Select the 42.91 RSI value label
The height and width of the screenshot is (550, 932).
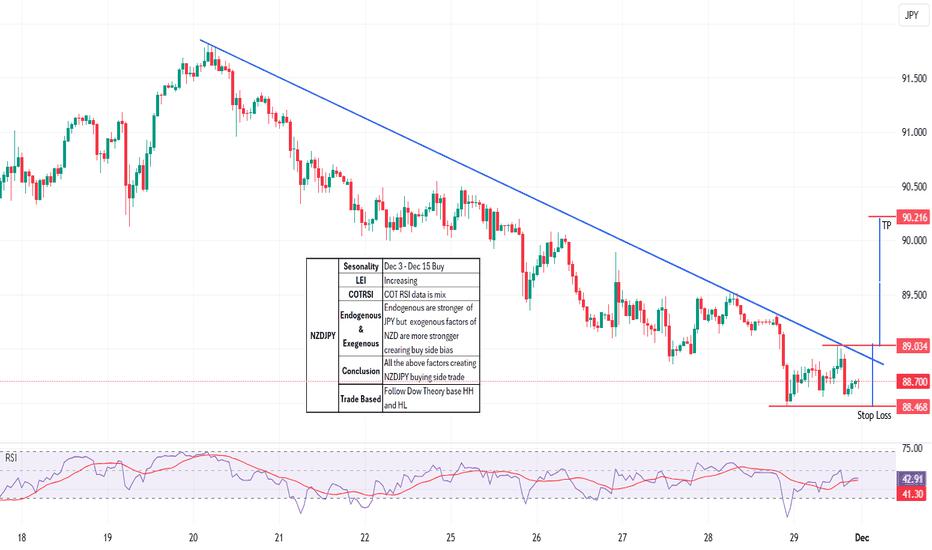[912, 479]
